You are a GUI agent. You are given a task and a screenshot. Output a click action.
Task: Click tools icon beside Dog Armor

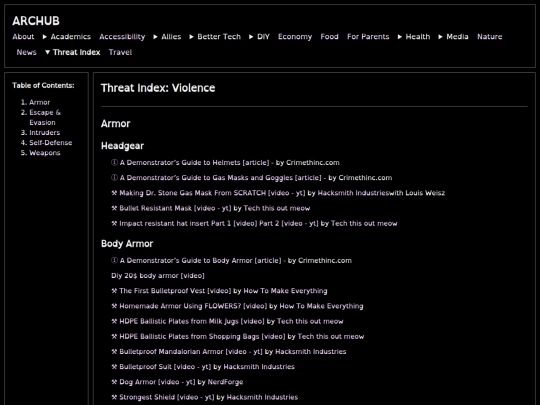(114, 382)
